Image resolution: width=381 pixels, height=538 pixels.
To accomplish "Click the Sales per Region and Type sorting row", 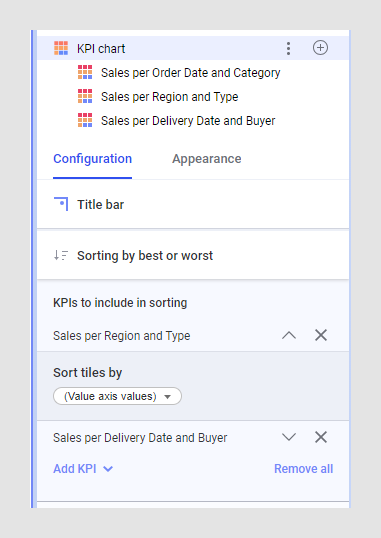I will tap(193, 335).
